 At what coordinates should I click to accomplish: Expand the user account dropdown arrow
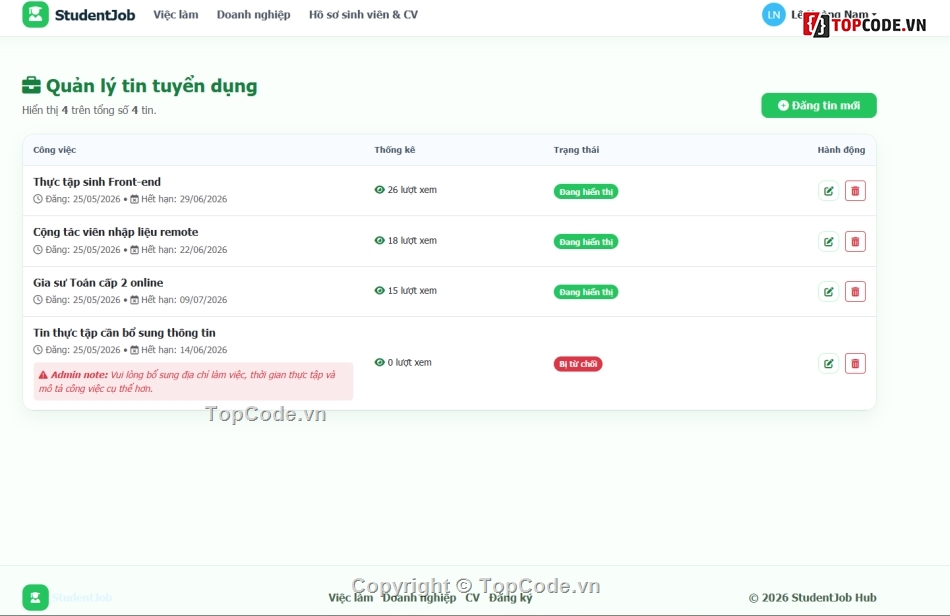click(874, 14)
